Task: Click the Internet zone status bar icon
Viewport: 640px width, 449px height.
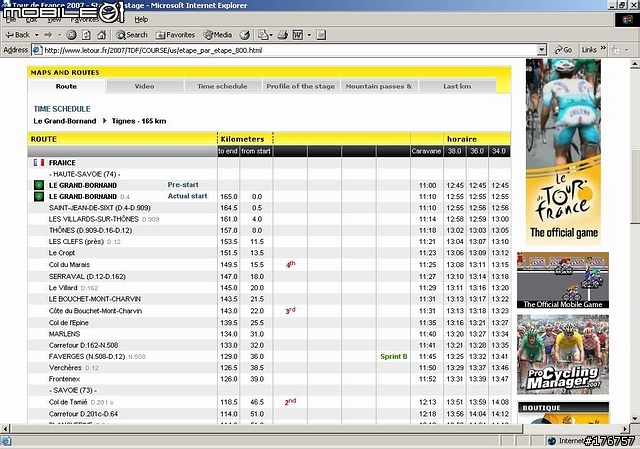Action: point(552,441)
